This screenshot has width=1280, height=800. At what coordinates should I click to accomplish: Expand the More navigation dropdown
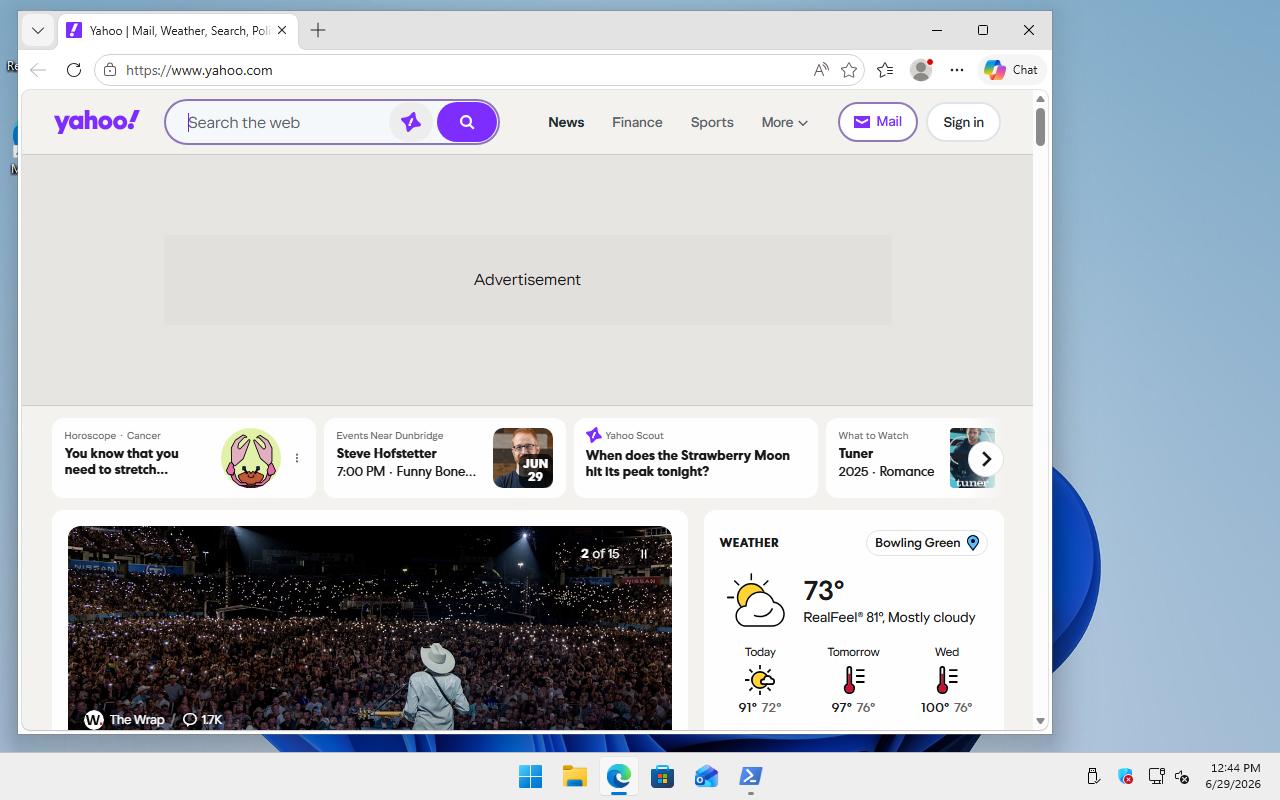click(x=784, y=122)
